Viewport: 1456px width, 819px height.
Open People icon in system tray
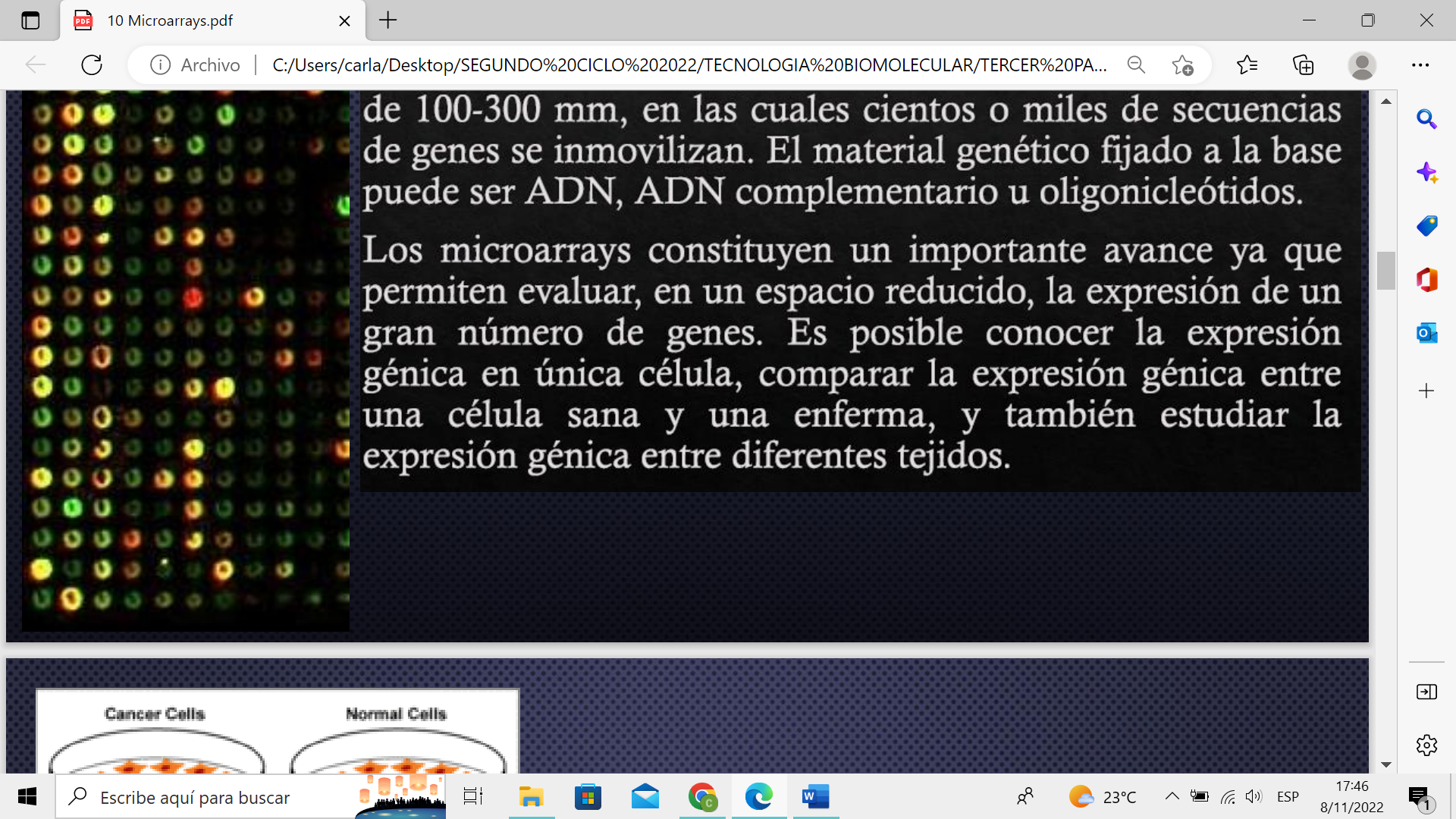[x=1025, y=797]
